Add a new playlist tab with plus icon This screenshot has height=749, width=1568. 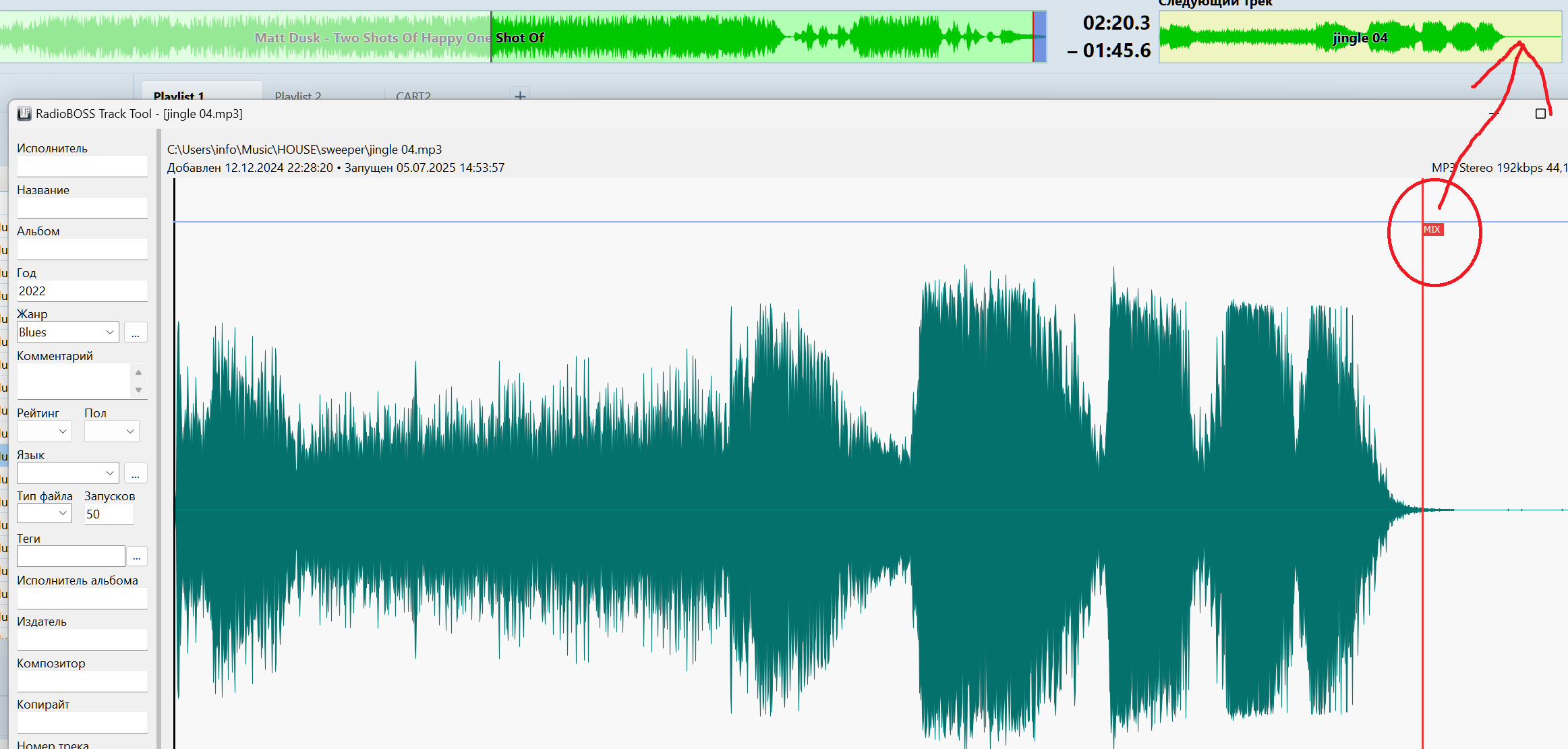tap(520, 96)
